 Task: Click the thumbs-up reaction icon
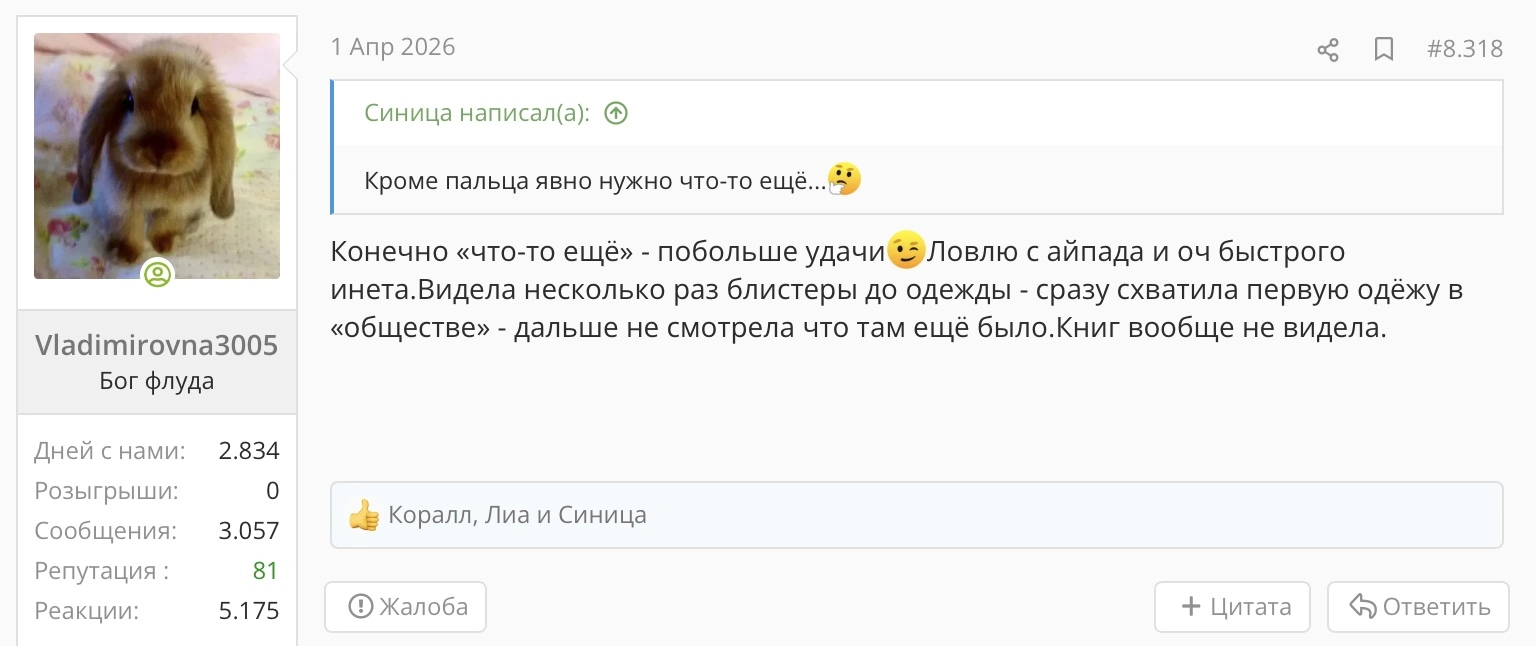tap(364, 516)
